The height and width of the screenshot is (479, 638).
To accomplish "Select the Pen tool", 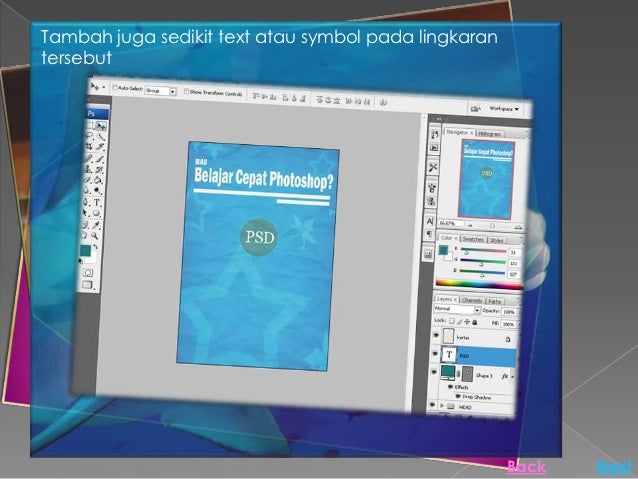I will [86, 202].
